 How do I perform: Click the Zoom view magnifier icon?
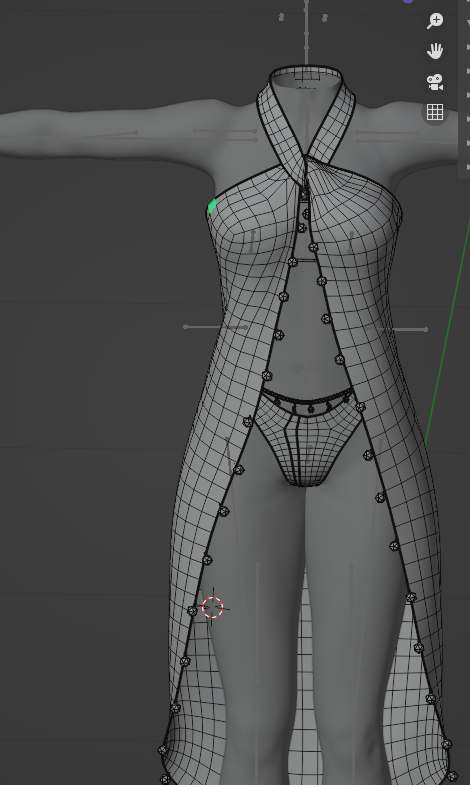(435, 21)
